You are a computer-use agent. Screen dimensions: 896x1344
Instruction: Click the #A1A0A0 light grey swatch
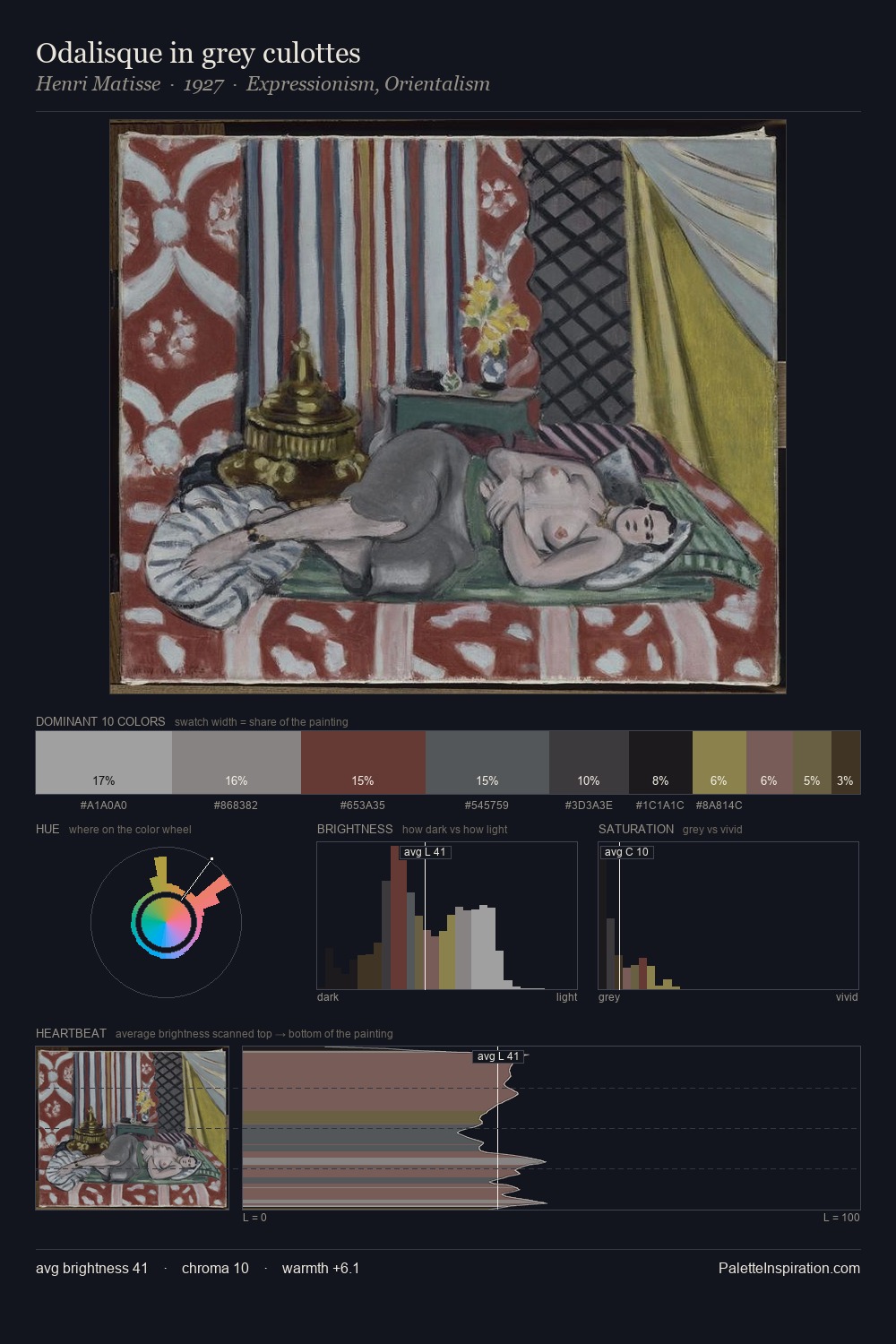[104, 762]
